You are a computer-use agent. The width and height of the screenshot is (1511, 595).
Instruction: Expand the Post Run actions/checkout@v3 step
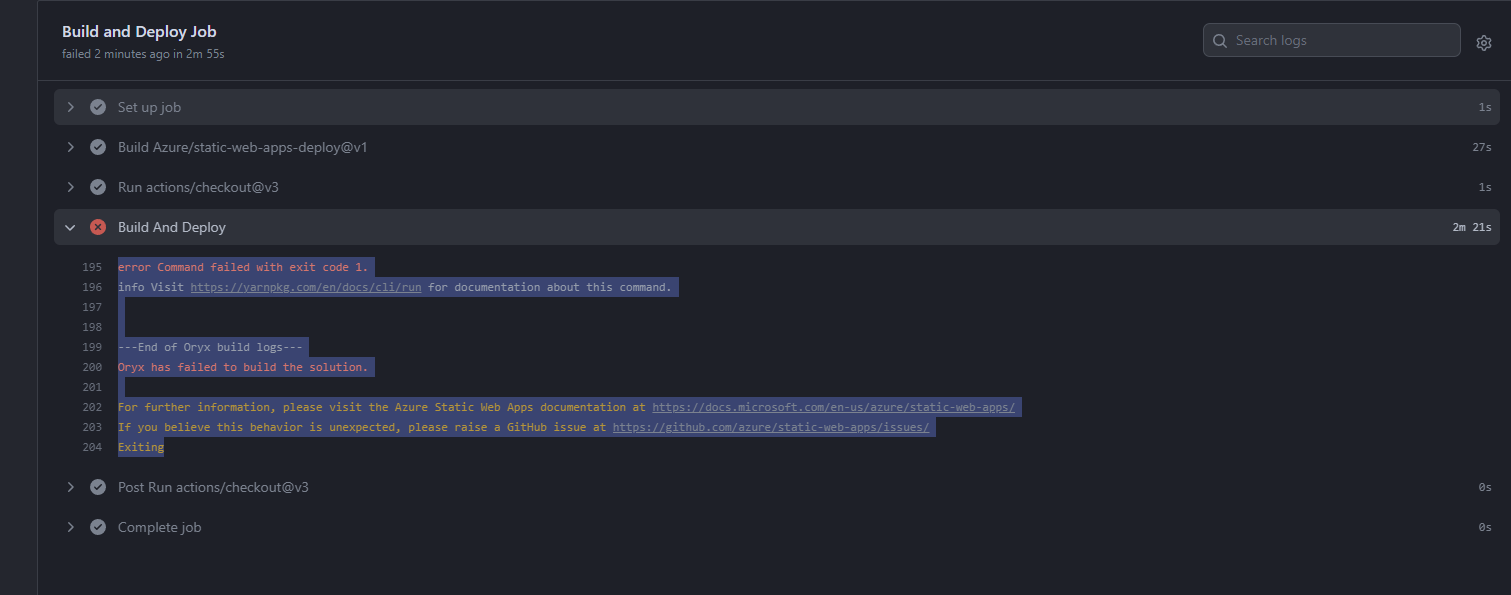click(x=70, y=486)
